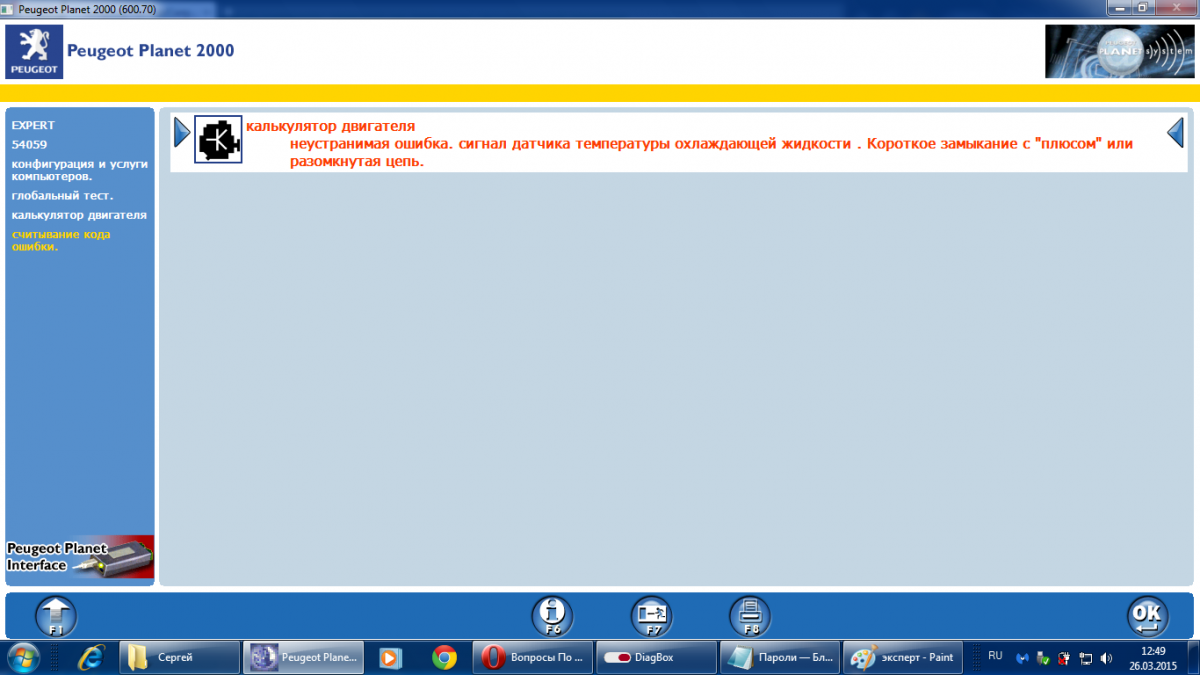Click the volume speaker tray icon

tap(1106, 658)
